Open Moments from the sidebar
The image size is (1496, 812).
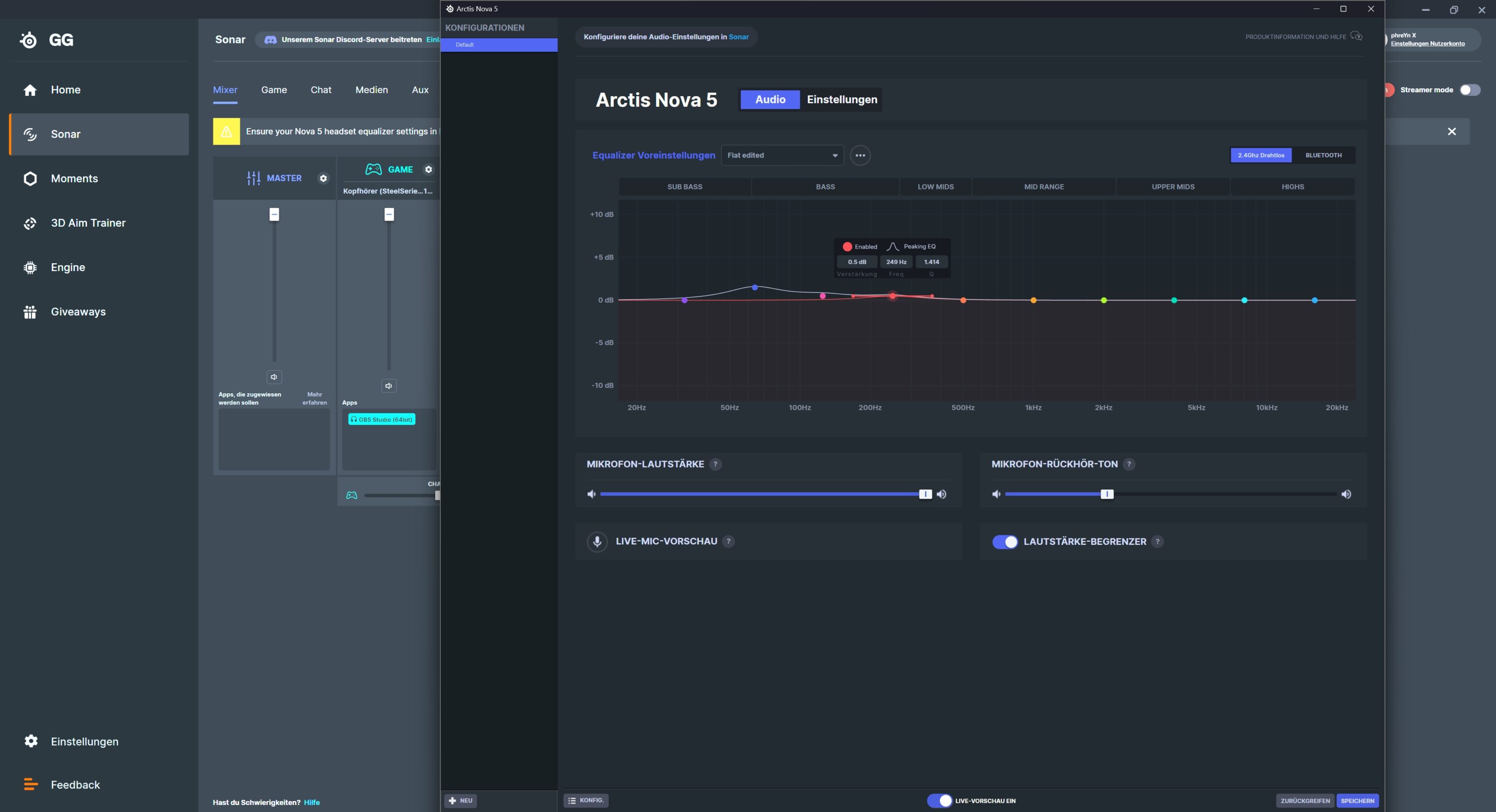[74, 179]
